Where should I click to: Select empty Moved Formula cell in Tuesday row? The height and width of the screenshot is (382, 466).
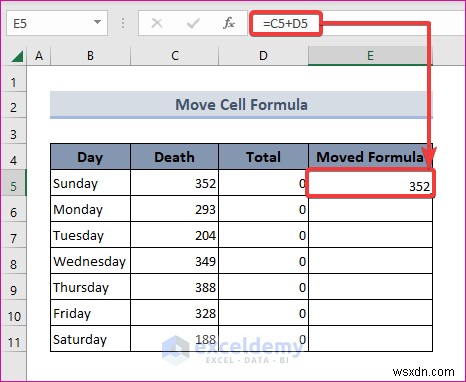[x=370, y=235]
